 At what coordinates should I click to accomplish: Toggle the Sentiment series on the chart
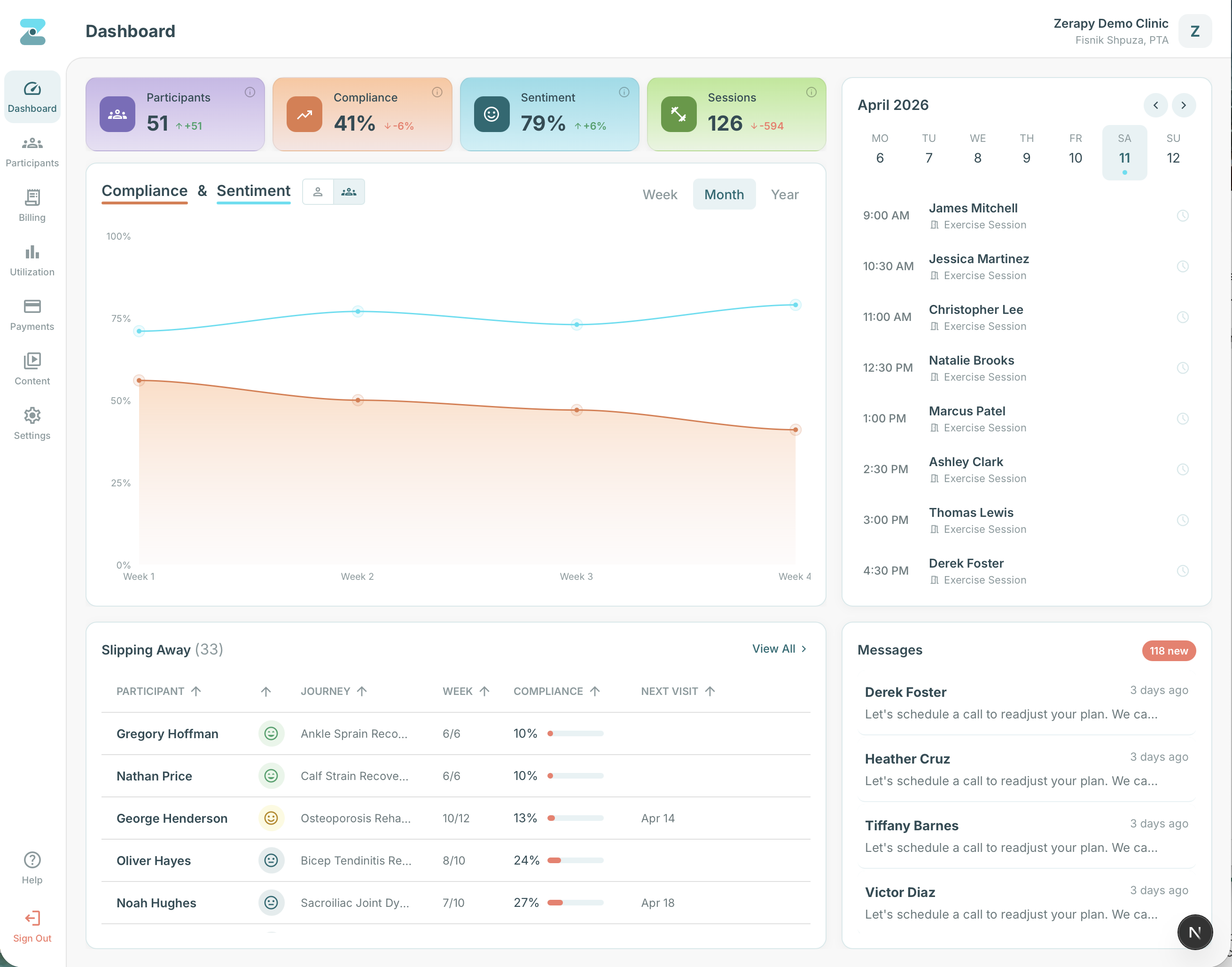(253, 191)
